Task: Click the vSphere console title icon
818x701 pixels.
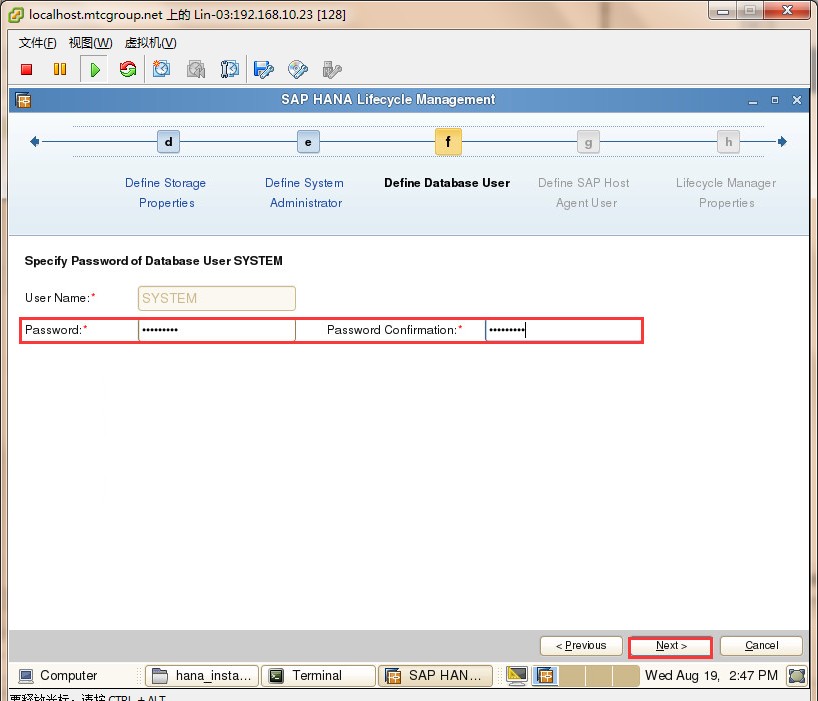Action: pos(16,15)
